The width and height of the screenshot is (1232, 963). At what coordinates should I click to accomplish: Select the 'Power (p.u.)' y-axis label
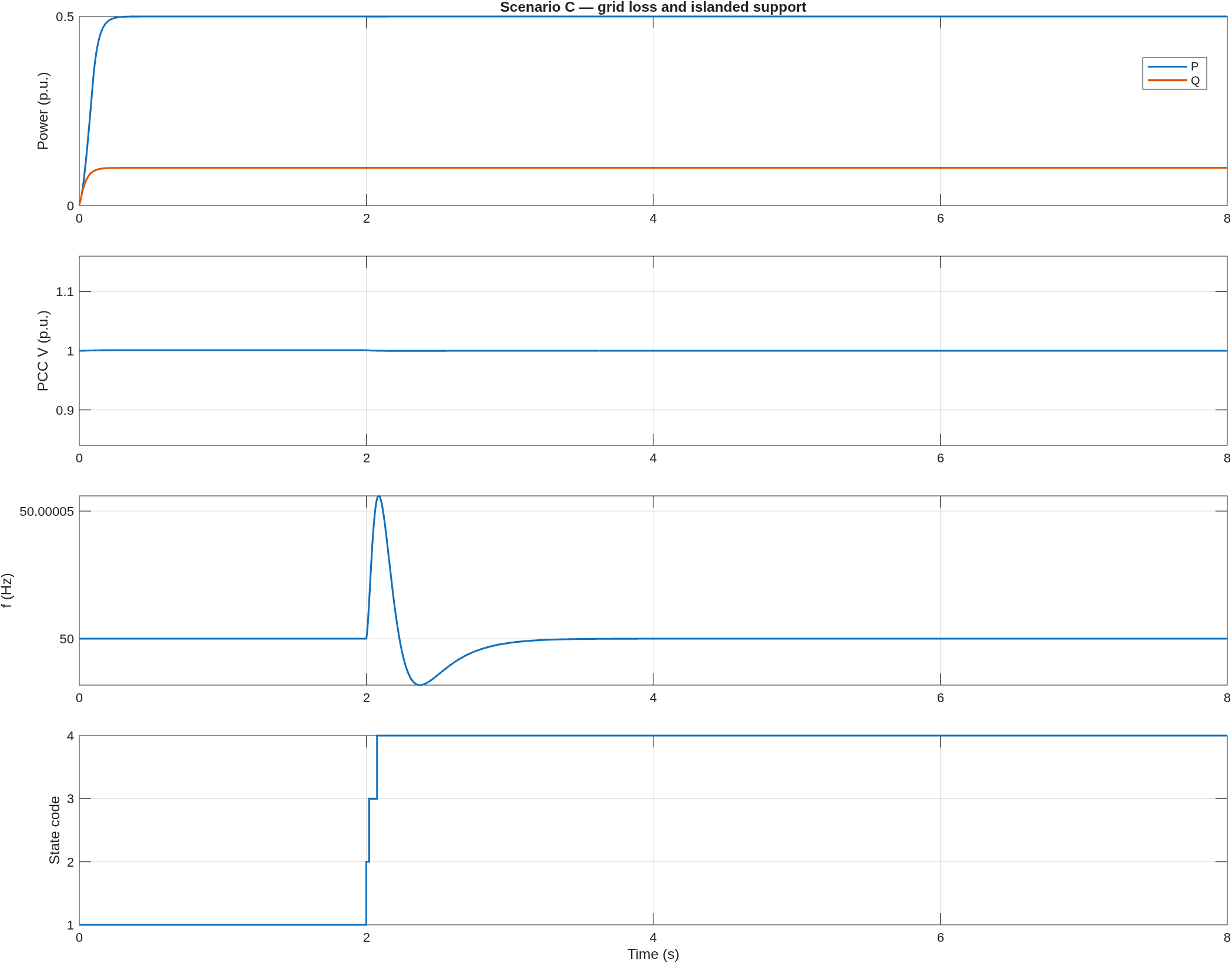pos(43,111)
